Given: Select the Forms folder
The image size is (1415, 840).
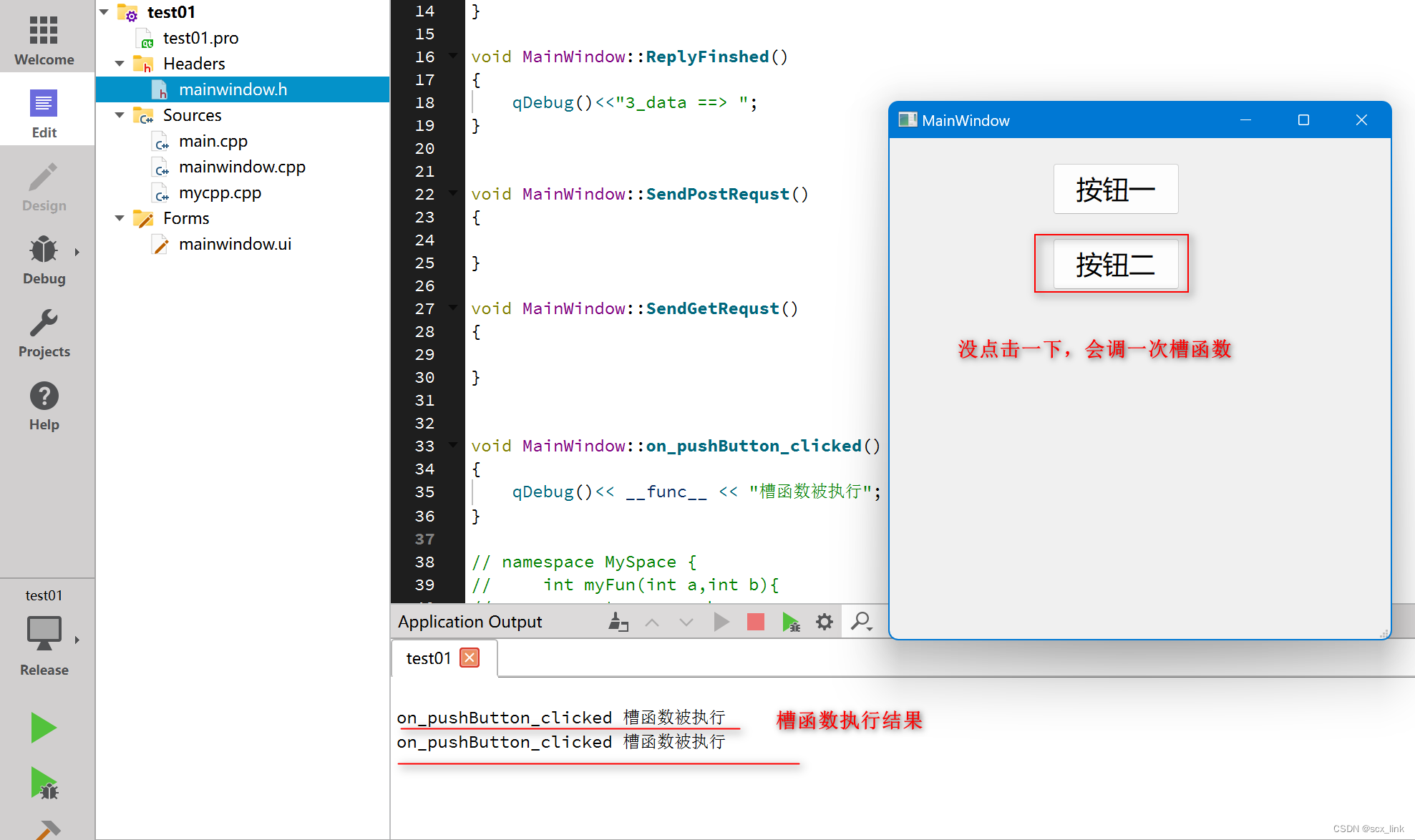Looking at the screenshot, I should pyautogui.click(x=186, y=218).
